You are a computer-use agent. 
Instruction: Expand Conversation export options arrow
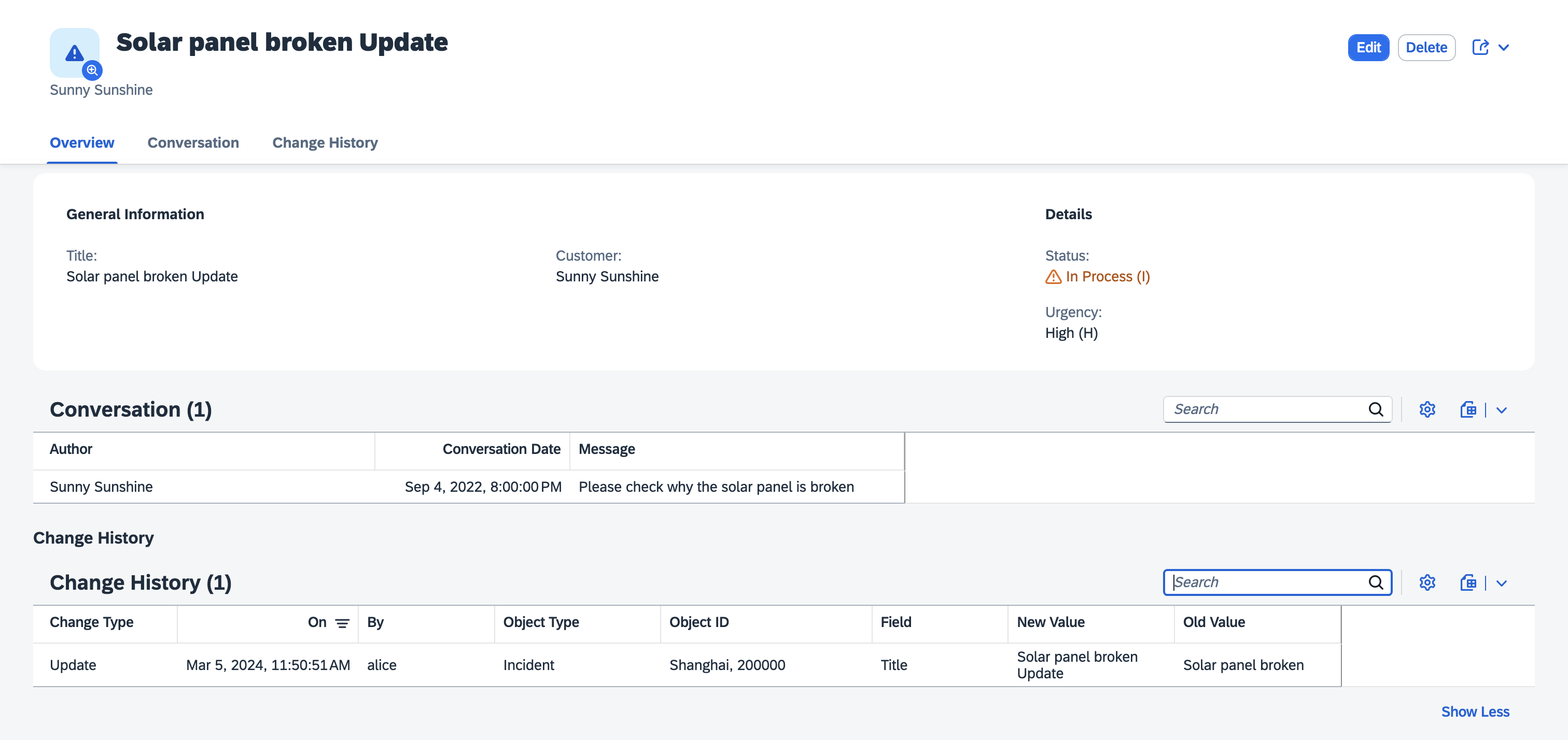[x=1502, y=410]
